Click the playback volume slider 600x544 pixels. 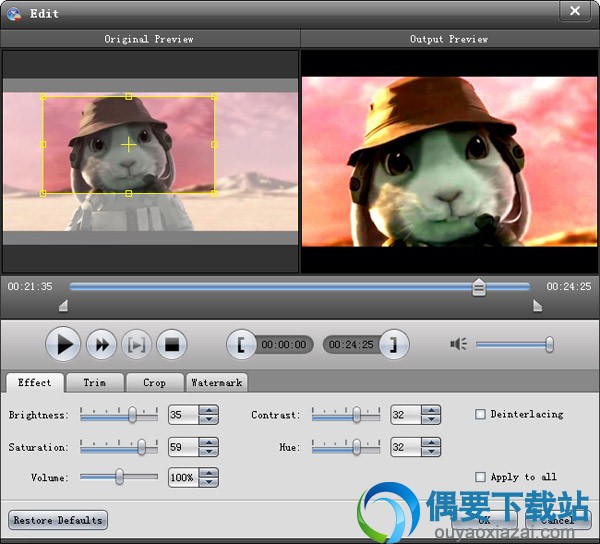click(514, 345)
